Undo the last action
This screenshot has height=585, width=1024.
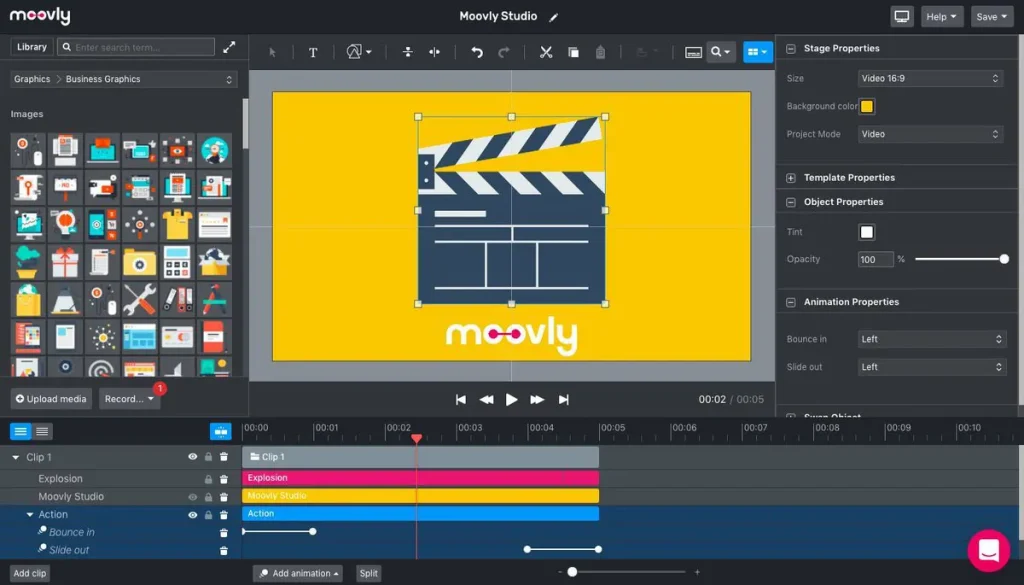(x=477, y=52)
